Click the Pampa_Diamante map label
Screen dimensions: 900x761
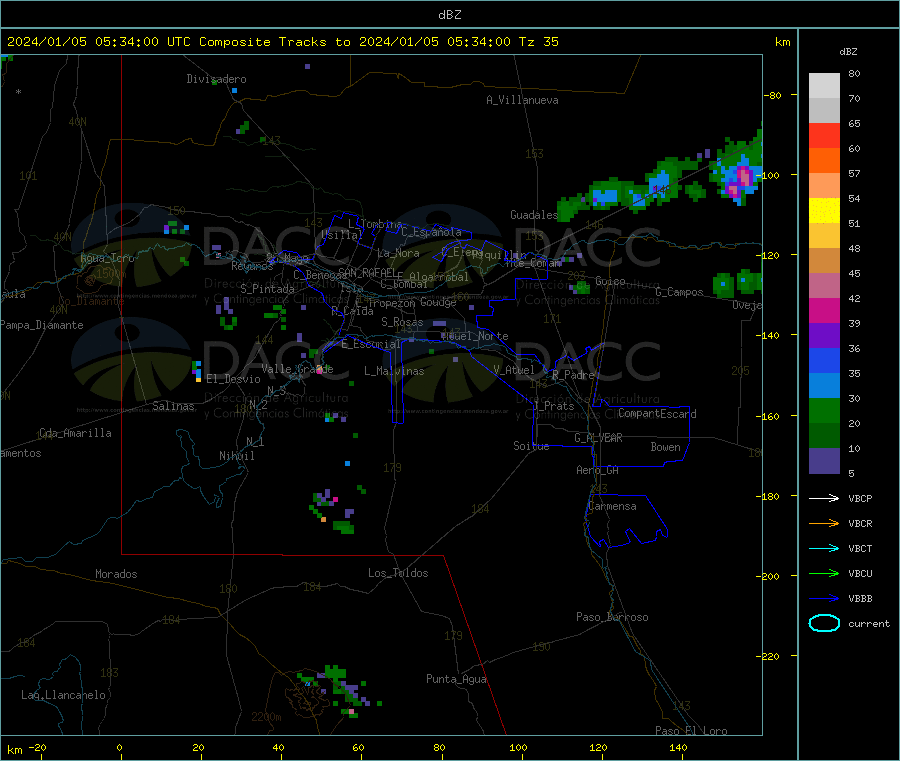point(41,325)
